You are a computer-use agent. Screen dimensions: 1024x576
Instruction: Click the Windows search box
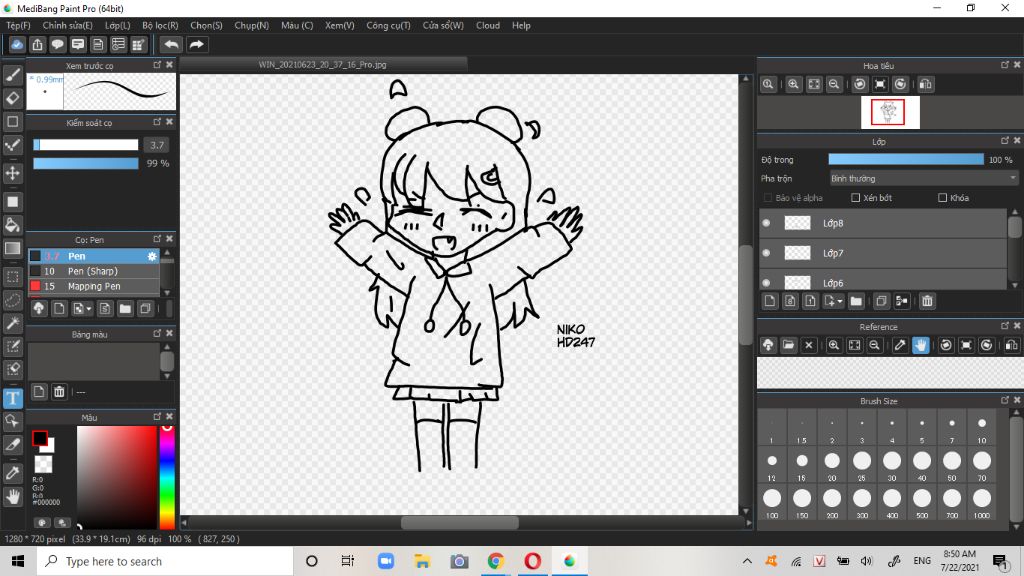(x=165, y=561)
